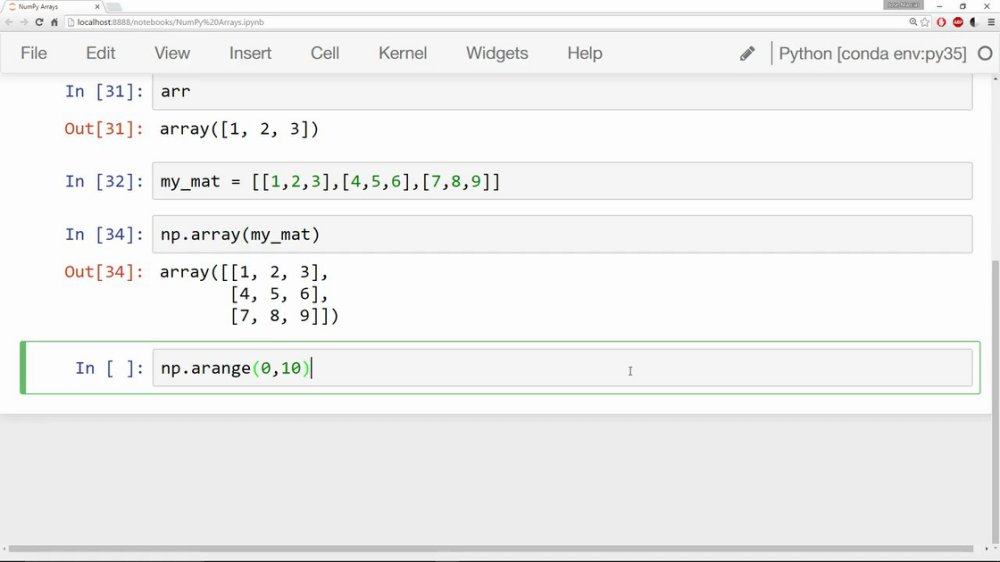Open the Insert menu
This screenshot has height=562, width=1000.
250,53
